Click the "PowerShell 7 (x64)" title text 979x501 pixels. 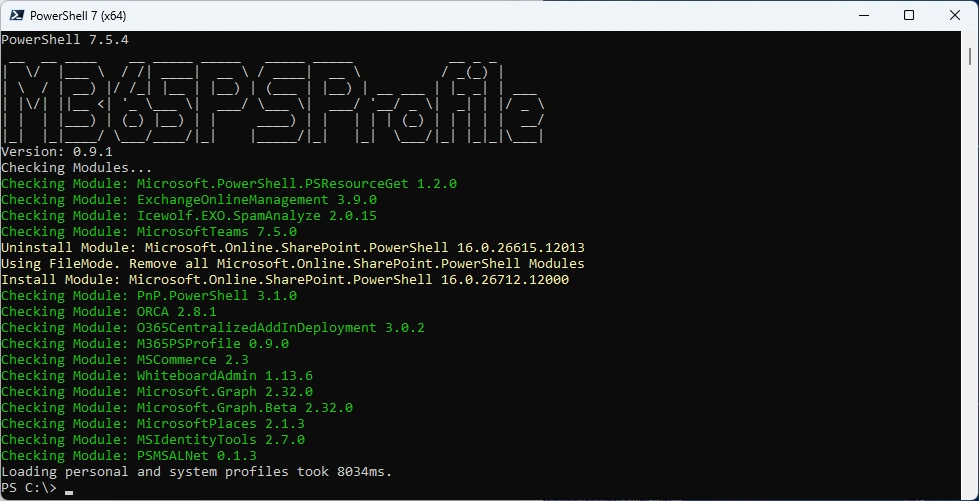pos(78,16)
